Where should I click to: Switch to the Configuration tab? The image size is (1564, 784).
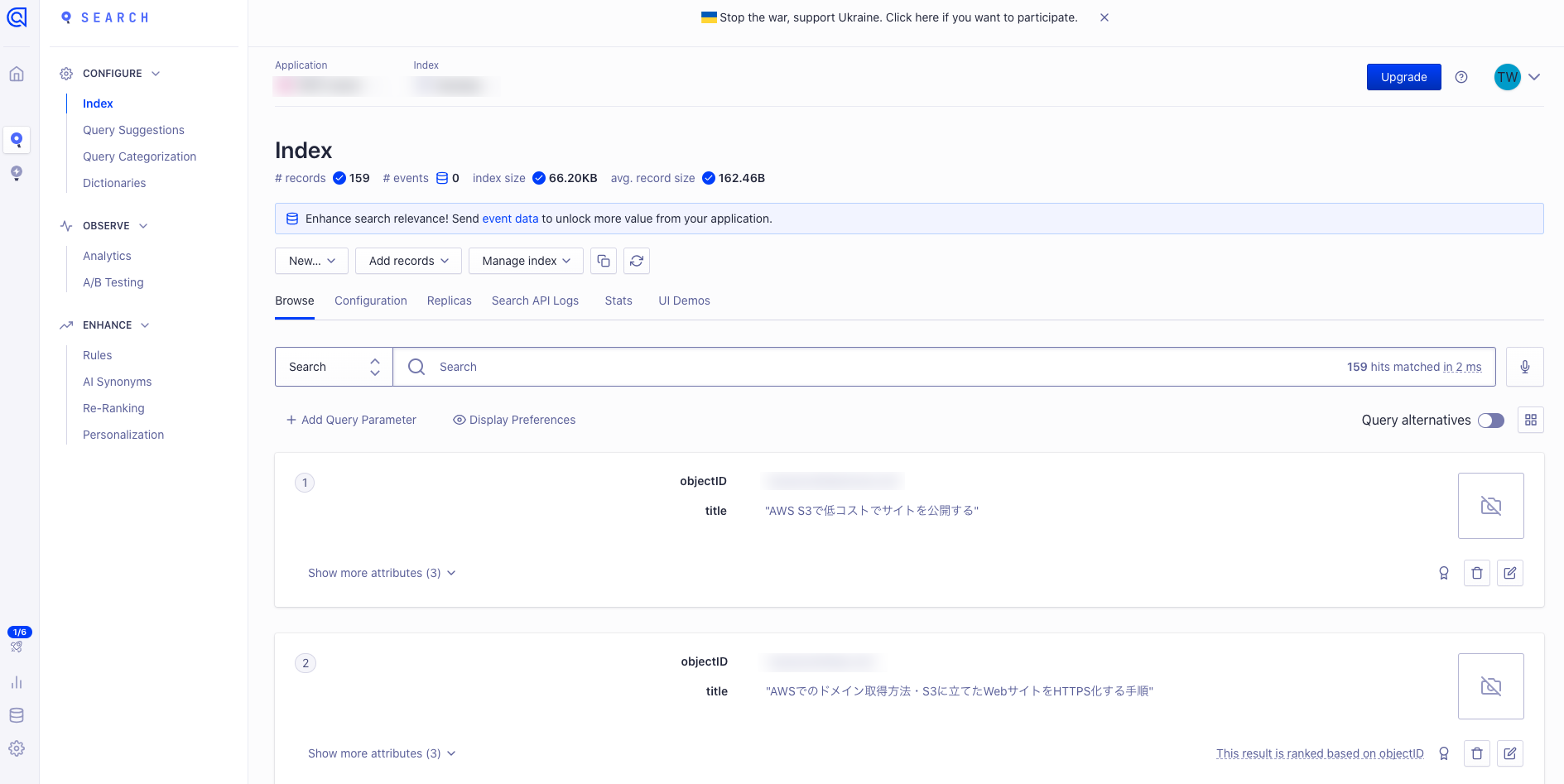pos(370,301)
